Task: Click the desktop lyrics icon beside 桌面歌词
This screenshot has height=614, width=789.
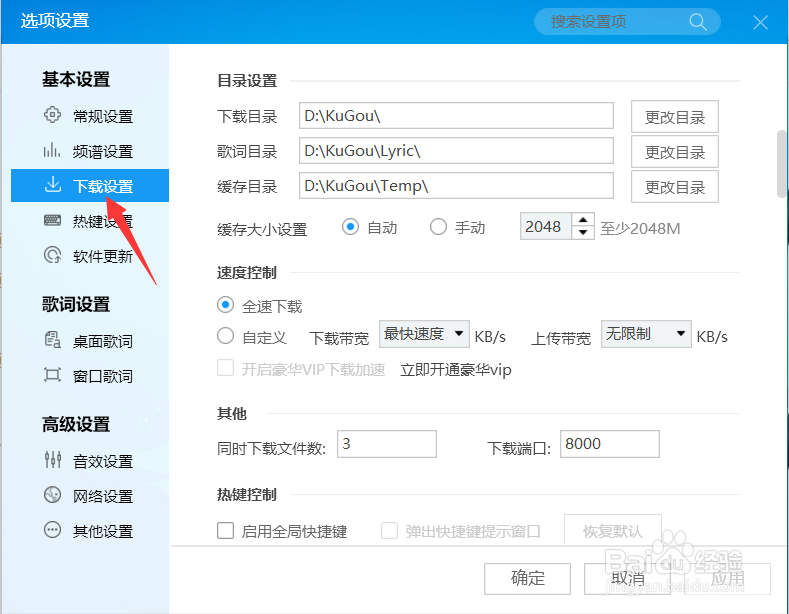Action: point(52,340)
